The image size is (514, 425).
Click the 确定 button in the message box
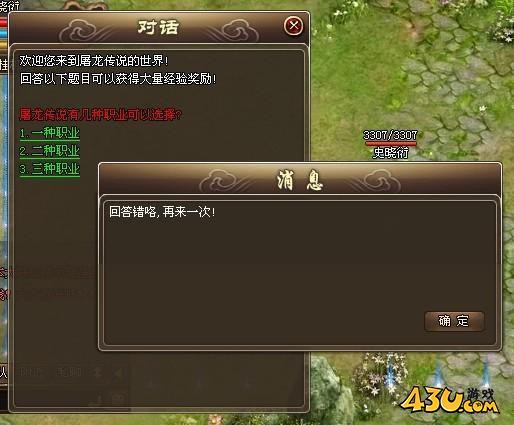tap(454, 321)
